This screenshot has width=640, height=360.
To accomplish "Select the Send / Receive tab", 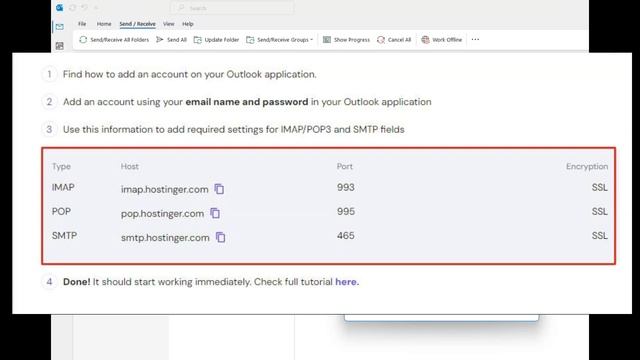I will point(137,24).
